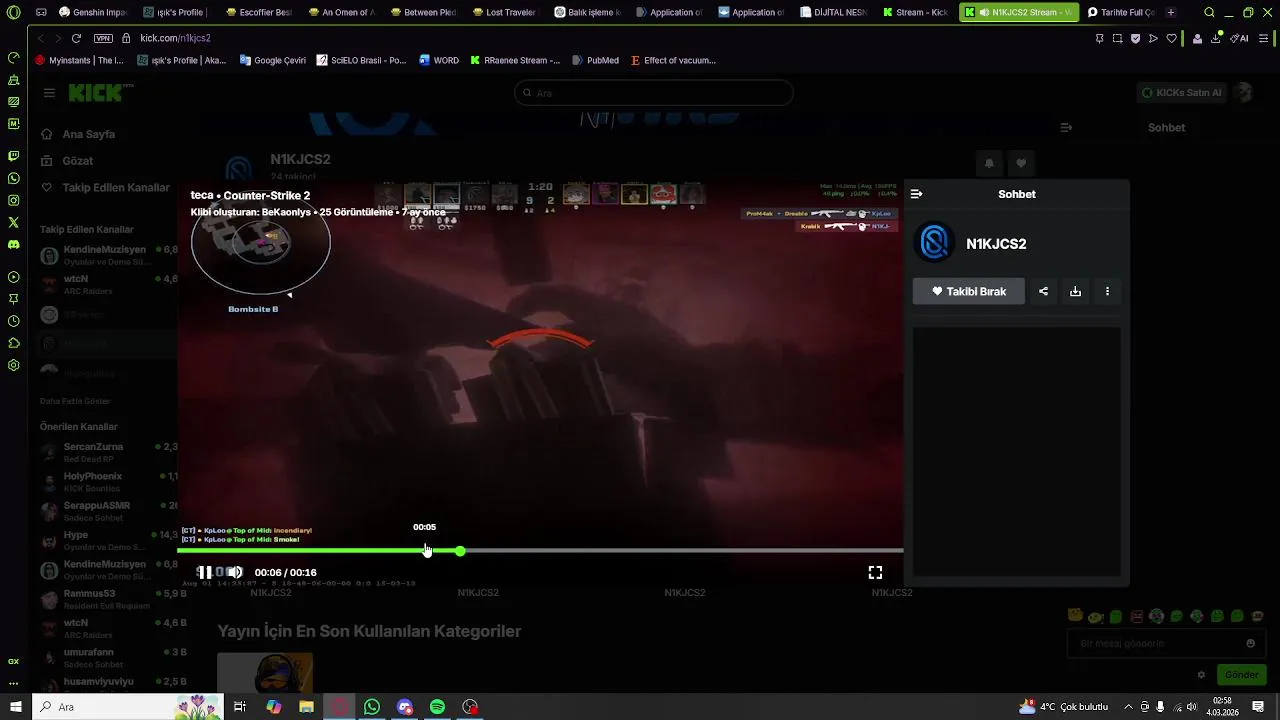1280x720 pixels.
Task: Click the Takibi Bırak unfollow button
Action: click(x=968, y=291)
